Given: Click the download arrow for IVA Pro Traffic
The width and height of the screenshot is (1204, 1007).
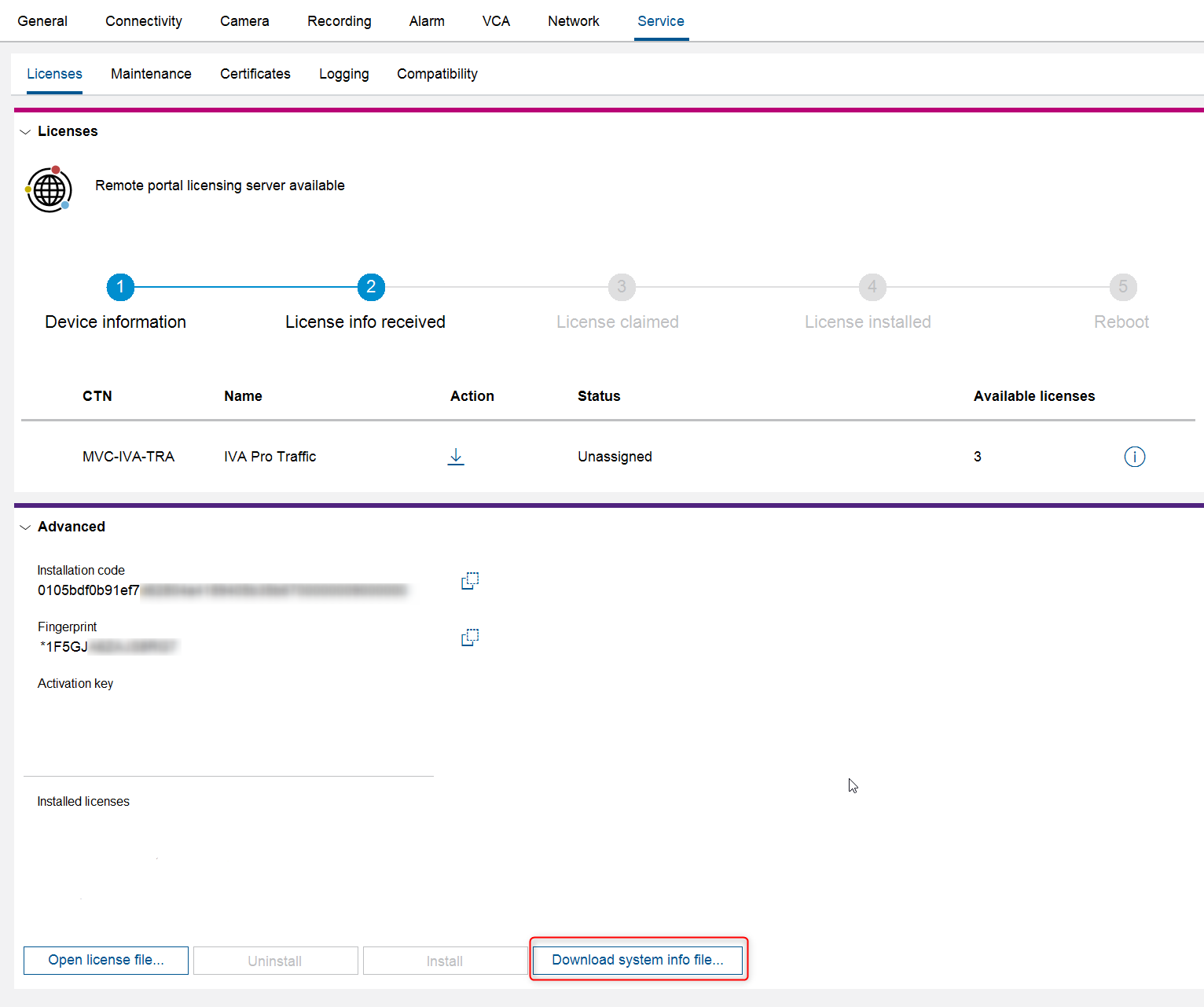Looking at the screenshot, I should tap(456, 457).
